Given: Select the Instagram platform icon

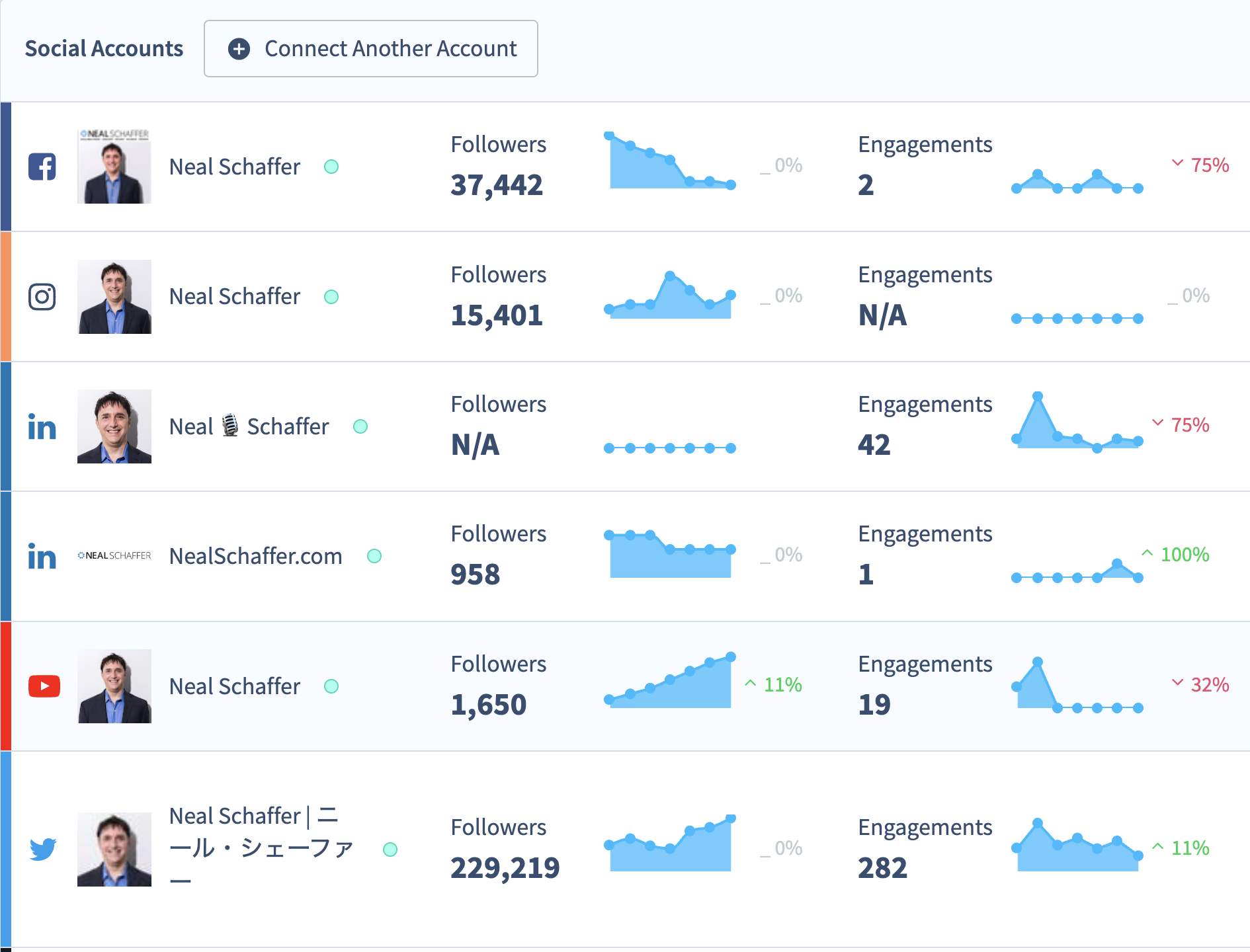Looking at the screenshot, I should point(42,297).
